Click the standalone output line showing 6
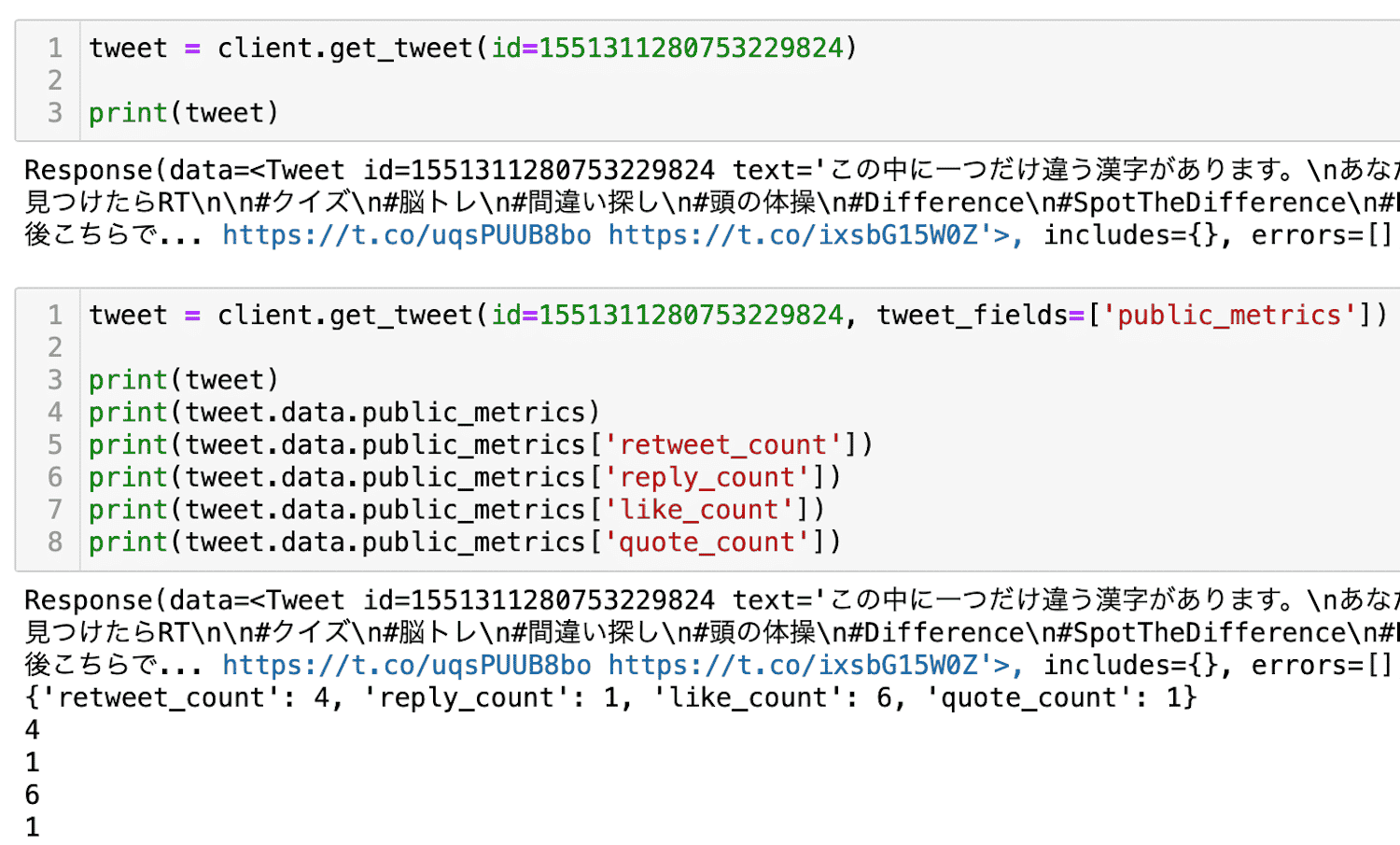This screenshot has width=1400, height=845. (33, 795)
